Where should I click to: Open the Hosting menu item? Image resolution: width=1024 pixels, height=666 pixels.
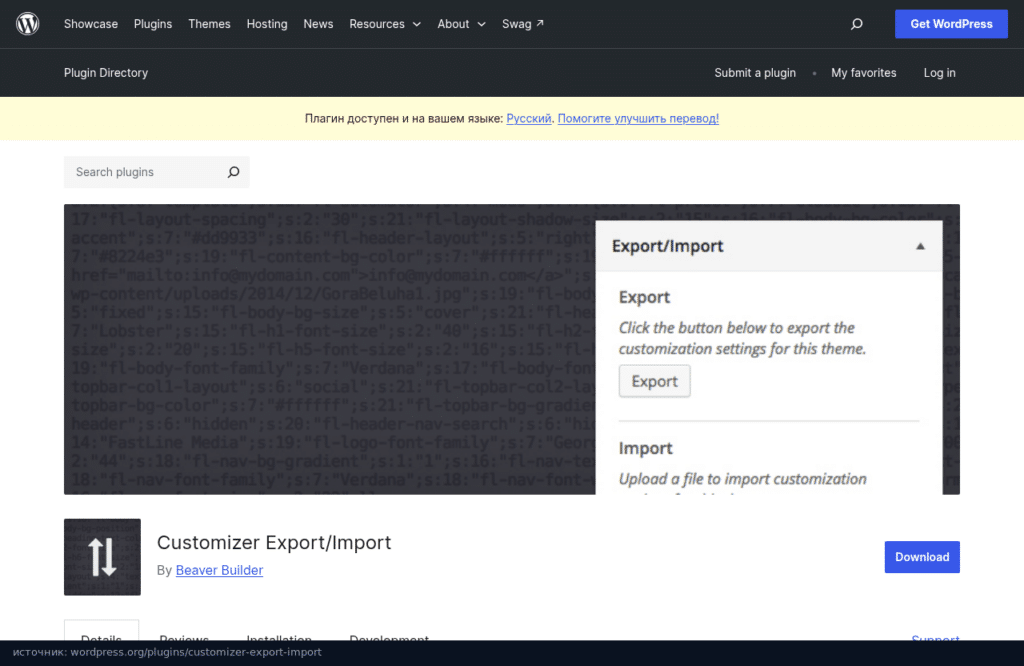(x=266, y=24)
